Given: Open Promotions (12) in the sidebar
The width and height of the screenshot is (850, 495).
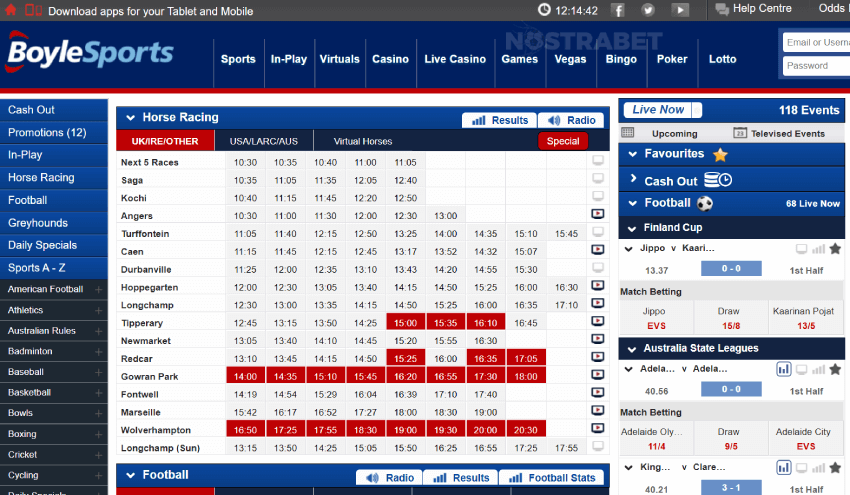Looking at the screenshot, I should click(x=54, y=133).
